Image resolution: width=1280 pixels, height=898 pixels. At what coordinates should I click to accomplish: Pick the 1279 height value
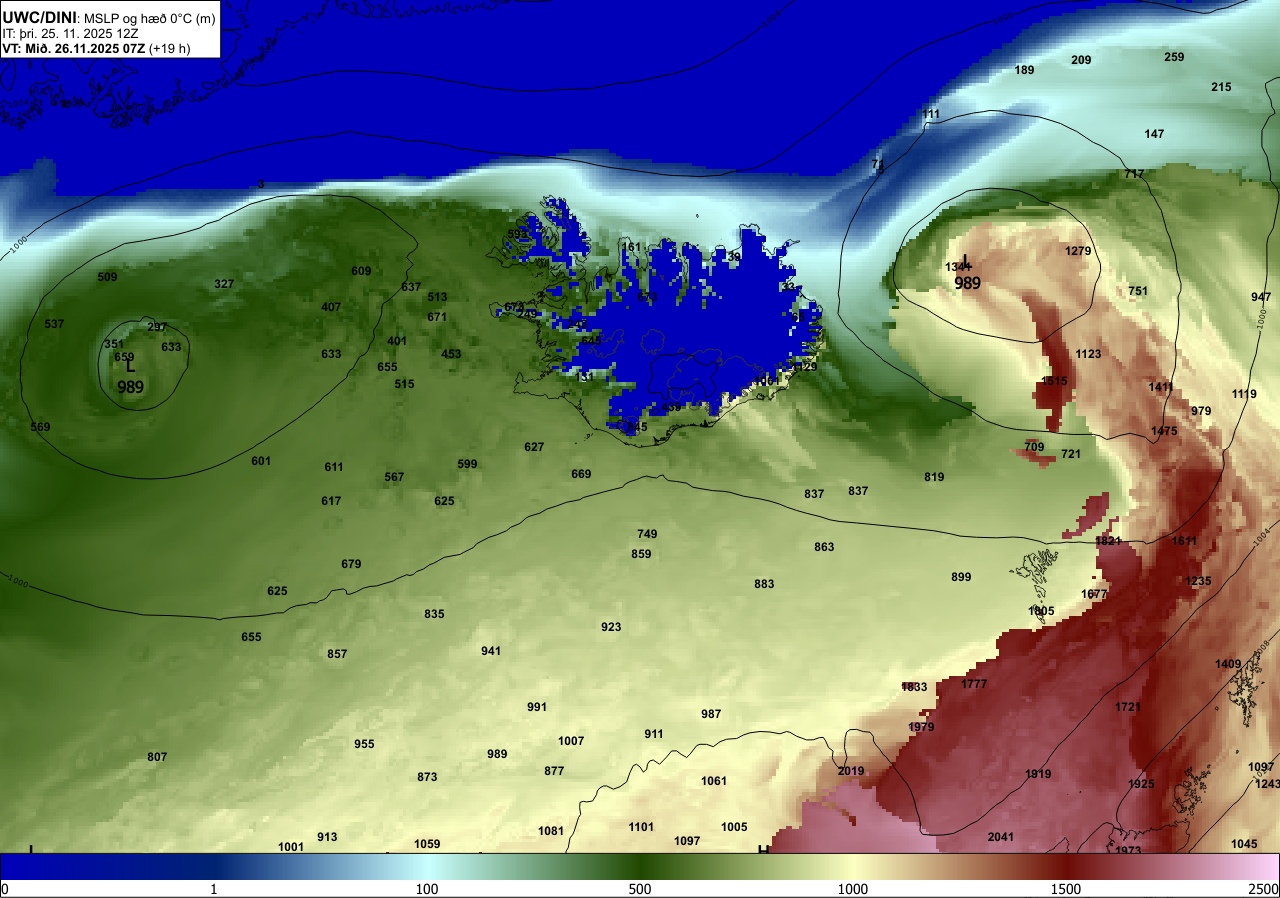[1078, 251]
